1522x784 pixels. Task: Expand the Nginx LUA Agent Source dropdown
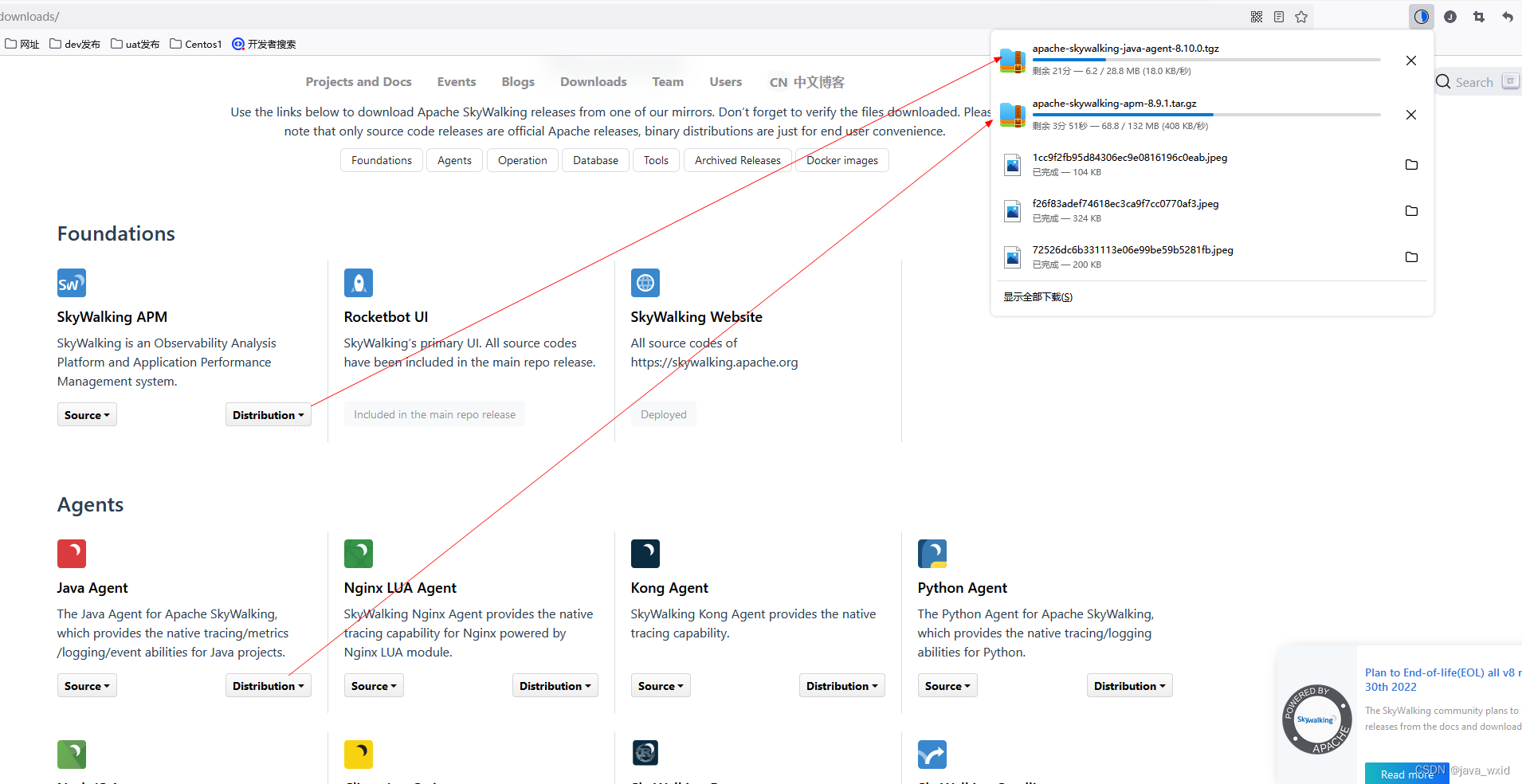point(374,686)
